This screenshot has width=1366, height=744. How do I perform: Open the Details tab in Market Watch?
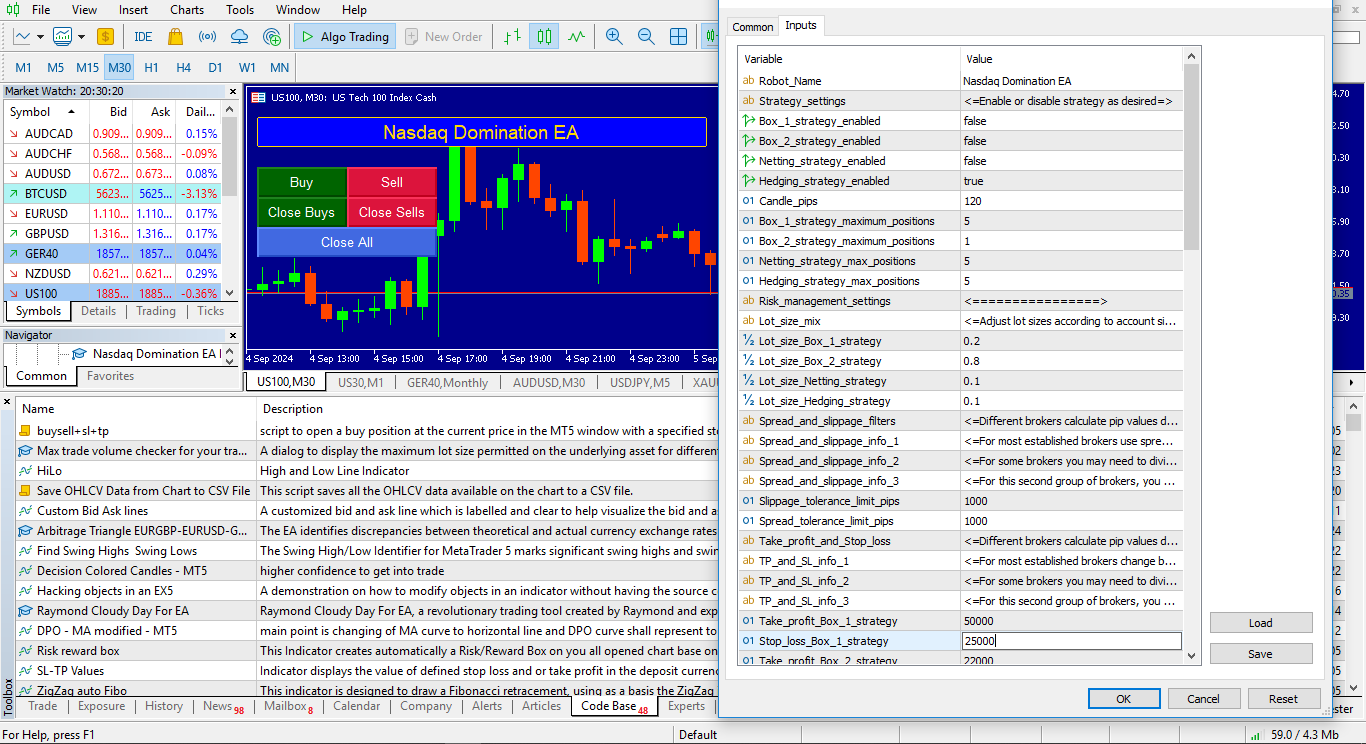tap(98, 311)
